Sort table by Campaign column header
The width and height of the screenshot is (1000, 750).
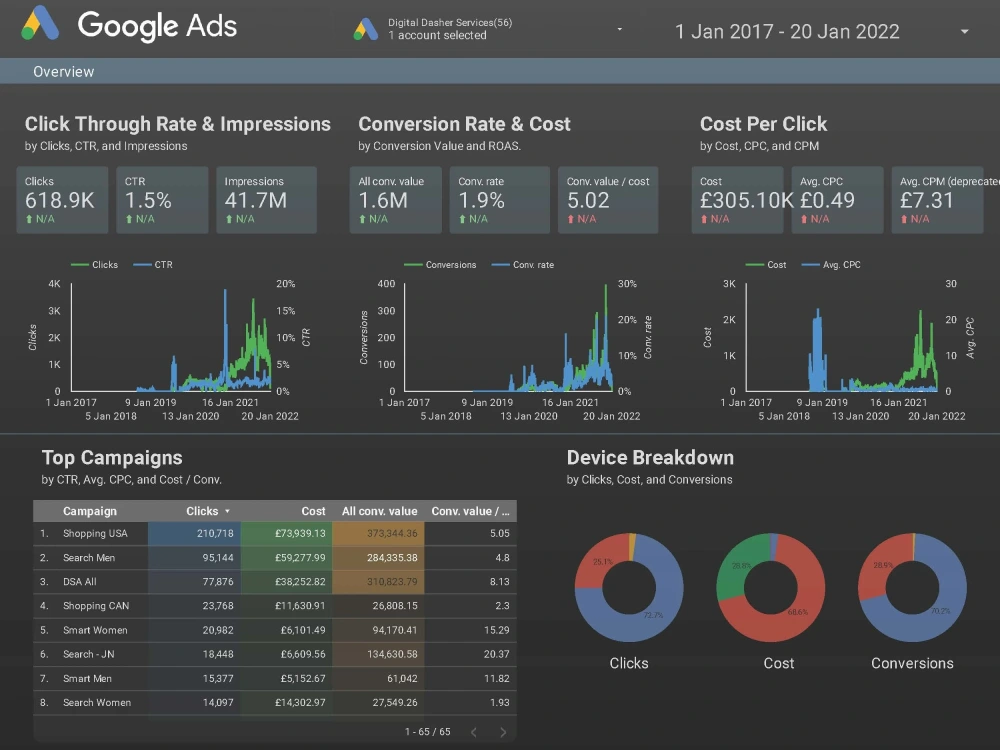coord(90,511)
